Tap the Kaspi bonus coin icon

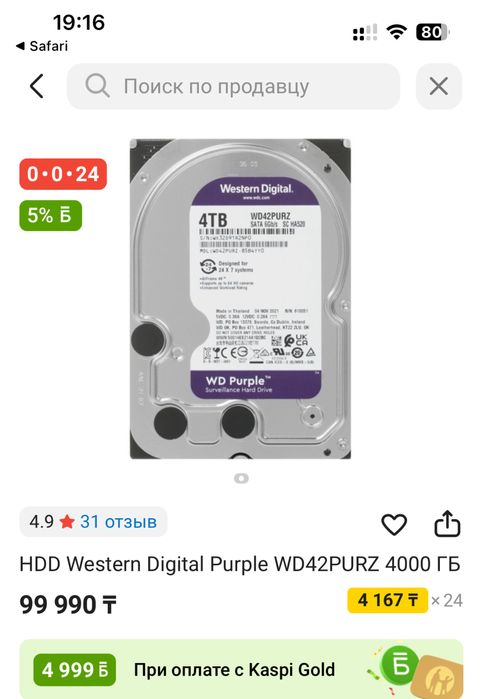coord(400,666)
